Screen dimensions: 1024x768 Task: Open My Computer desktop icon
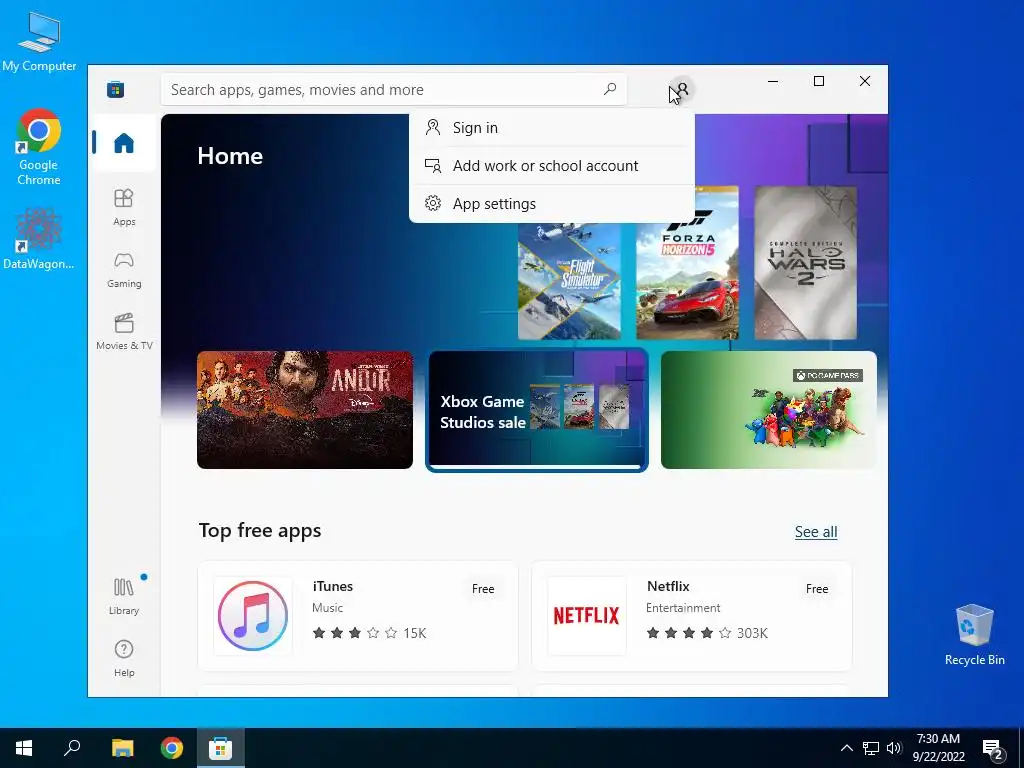click(x=39, y=42)
